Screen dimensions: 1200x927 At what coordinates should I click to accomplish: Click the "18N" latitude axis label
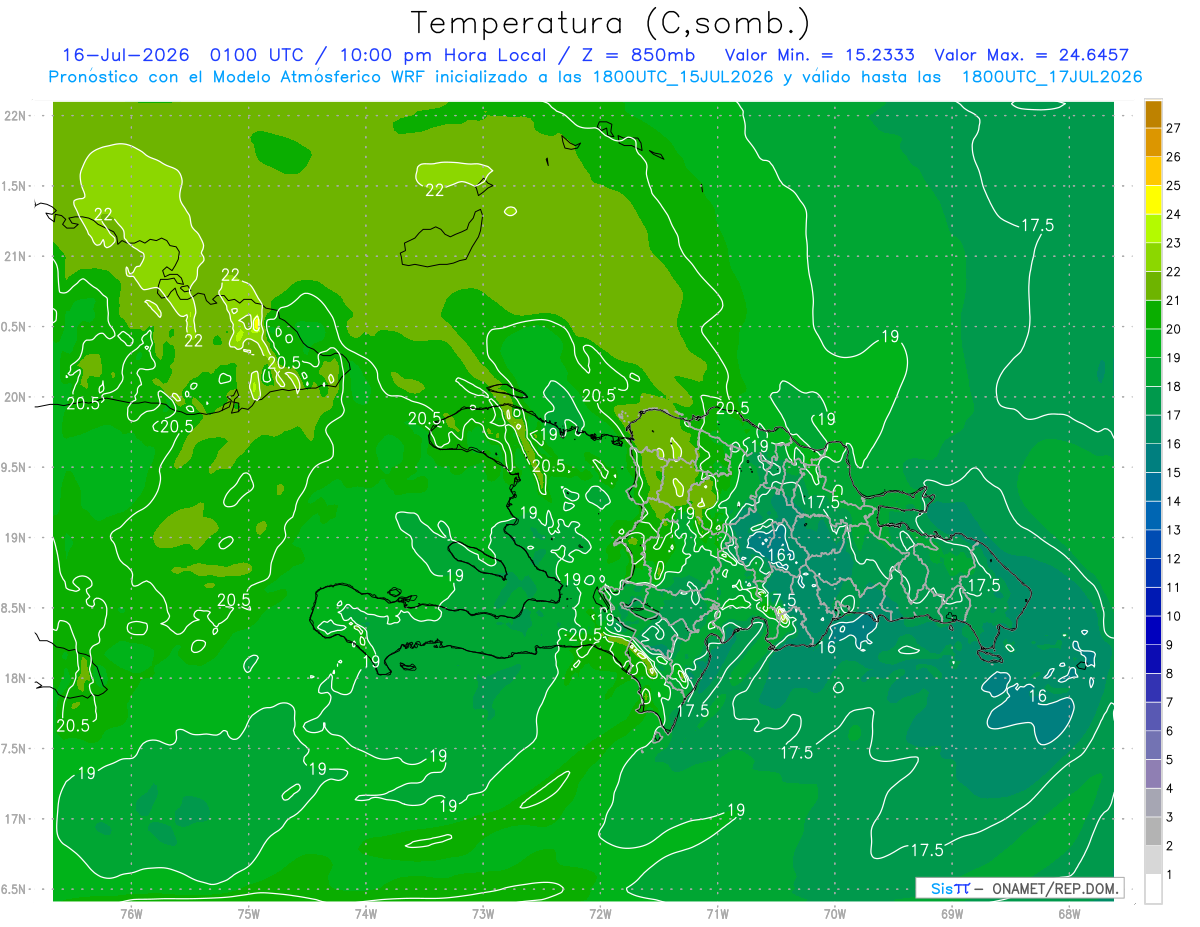coord(14,679)
